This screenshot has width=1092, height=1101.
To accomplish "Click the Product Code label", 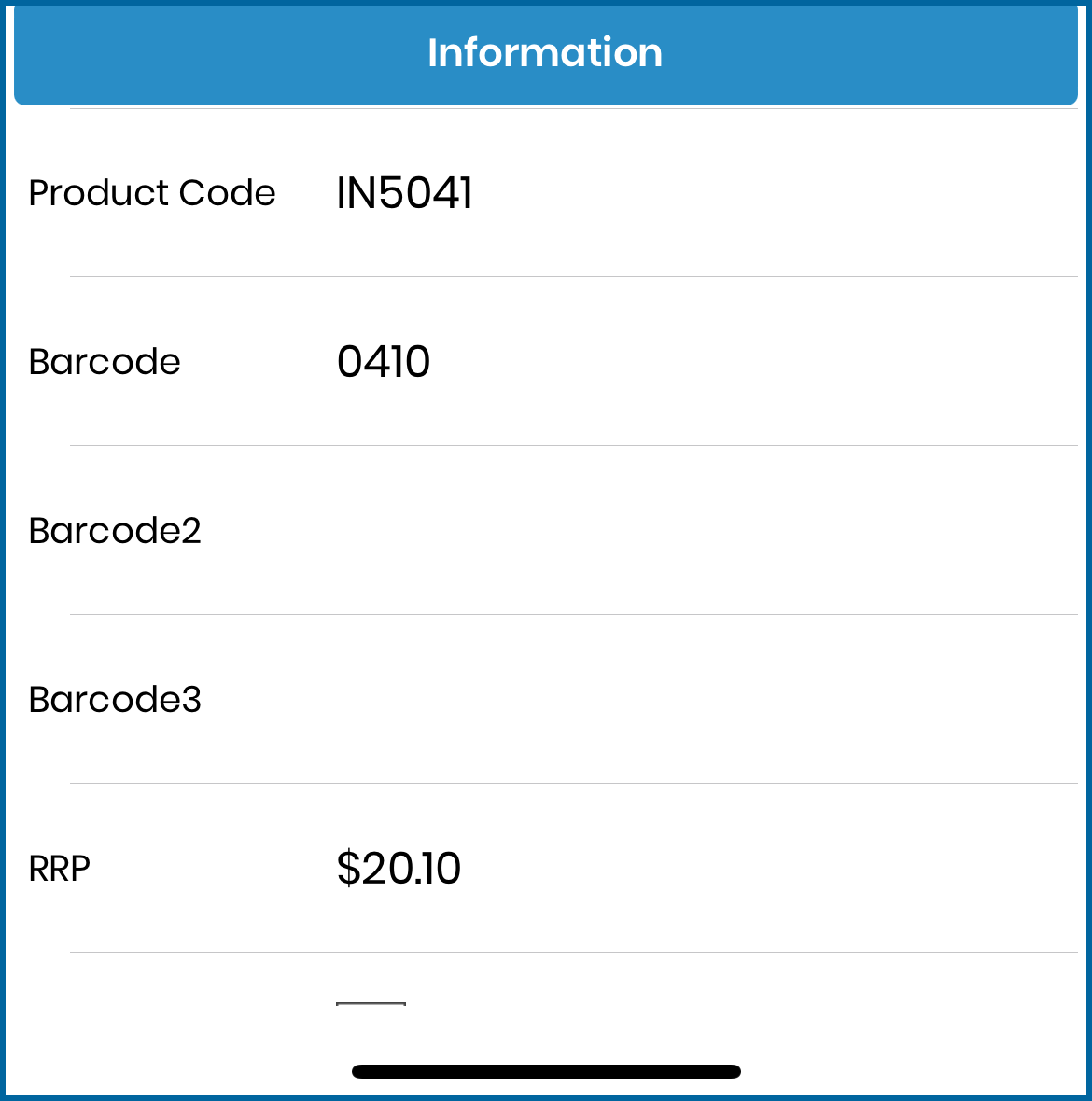I will tap(152, 193).
